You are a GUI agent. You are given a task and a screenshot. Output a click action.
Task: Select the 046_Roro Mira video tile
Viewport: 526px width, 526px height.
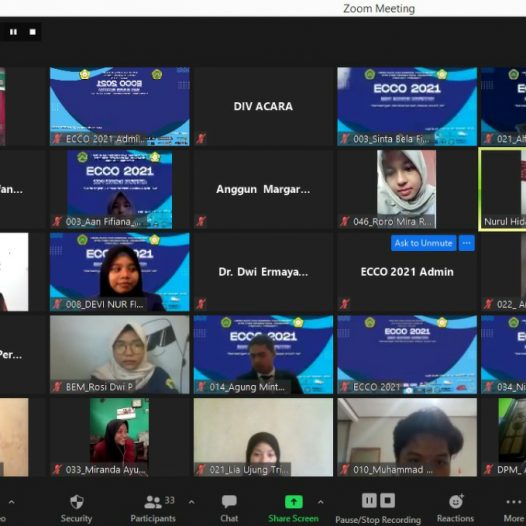click(407, 189)
